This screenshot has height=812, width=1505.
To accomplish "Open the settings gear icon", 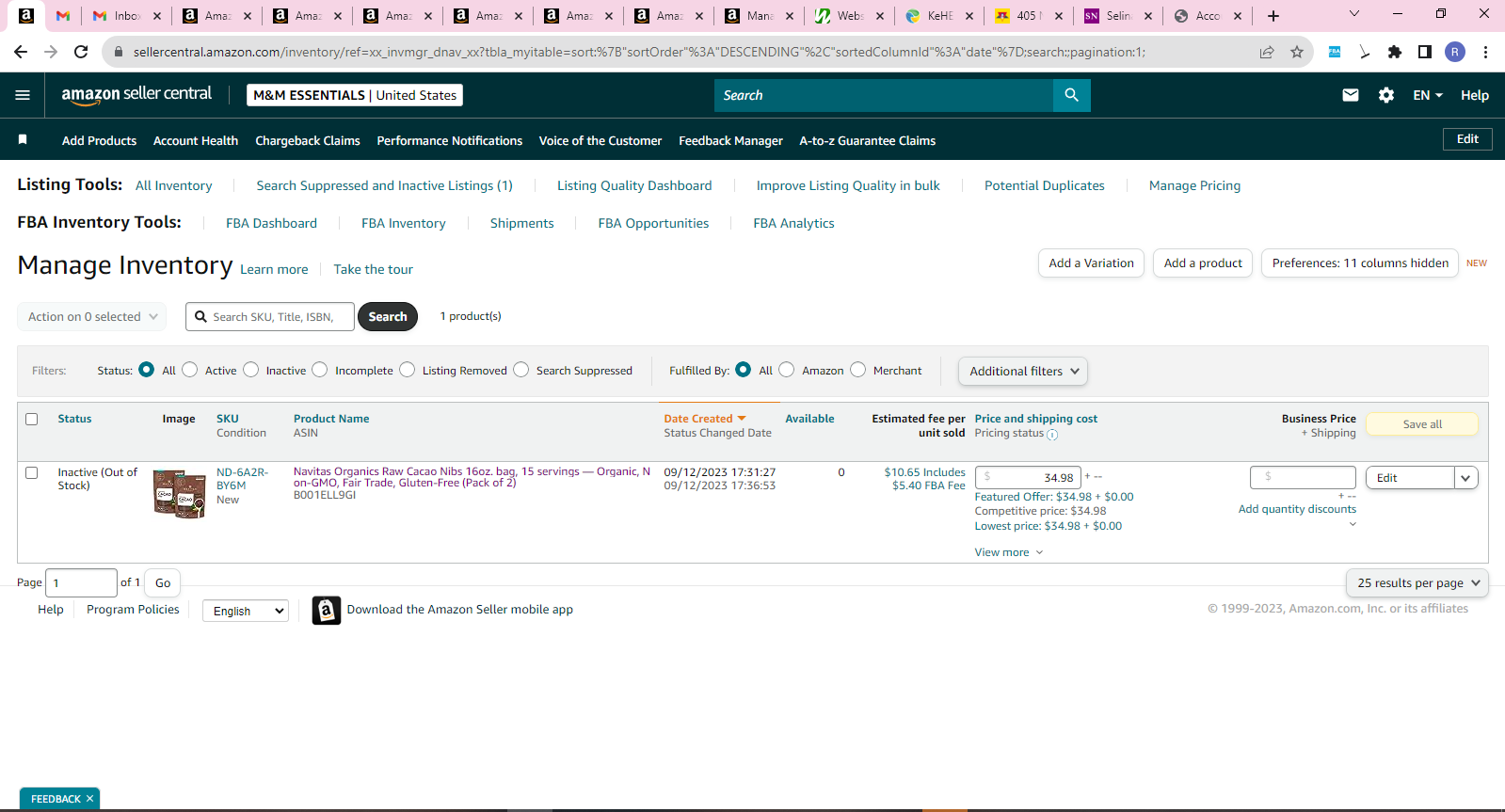I will coord(1386,95).
